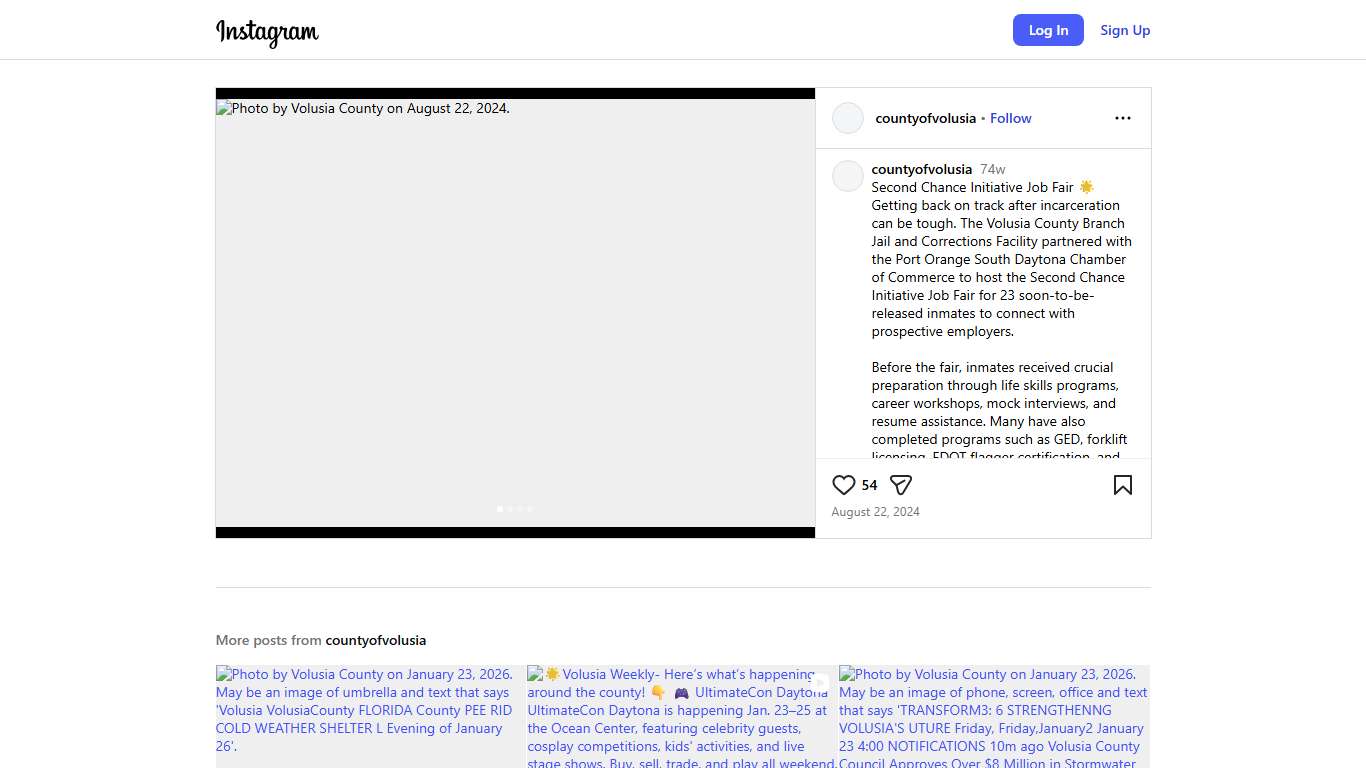Open the Cold Weather Shelter post thumbnail
The width and height of the screenshot is (1366, 768).
point(370,715)
